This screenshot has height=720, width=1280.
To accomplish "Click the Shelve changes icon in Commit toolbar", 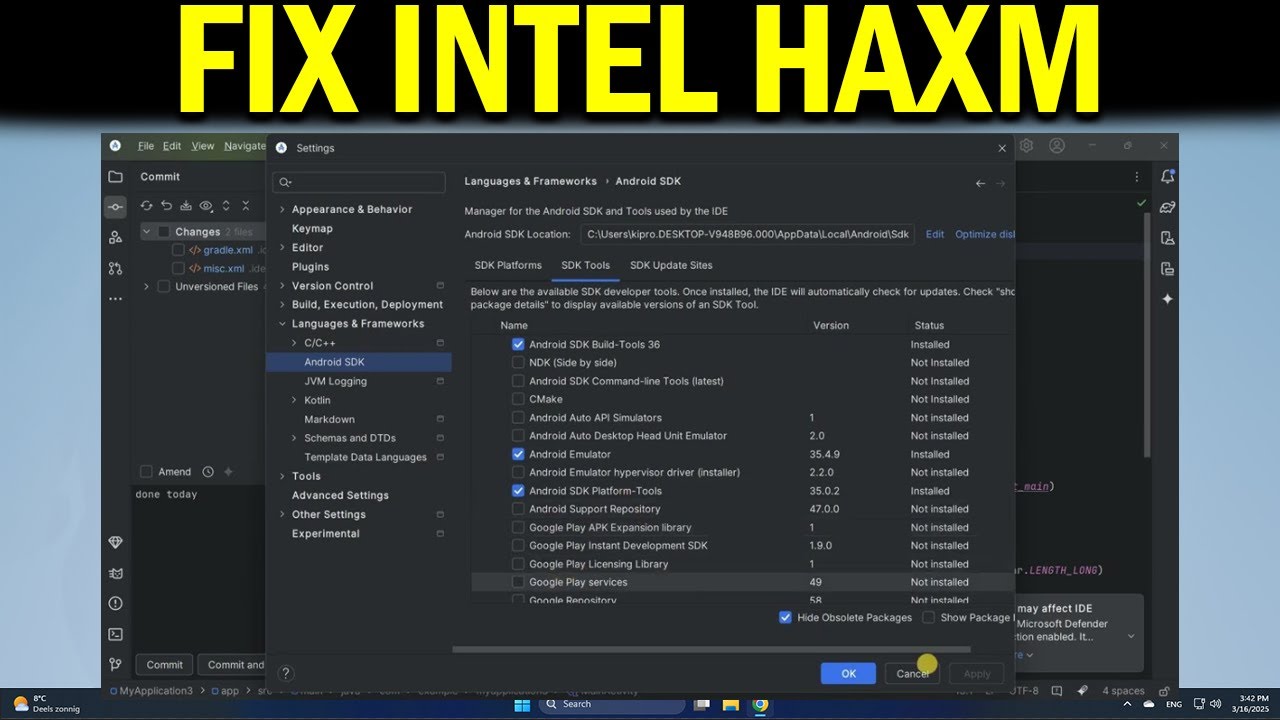I will [x=186, y=206].
